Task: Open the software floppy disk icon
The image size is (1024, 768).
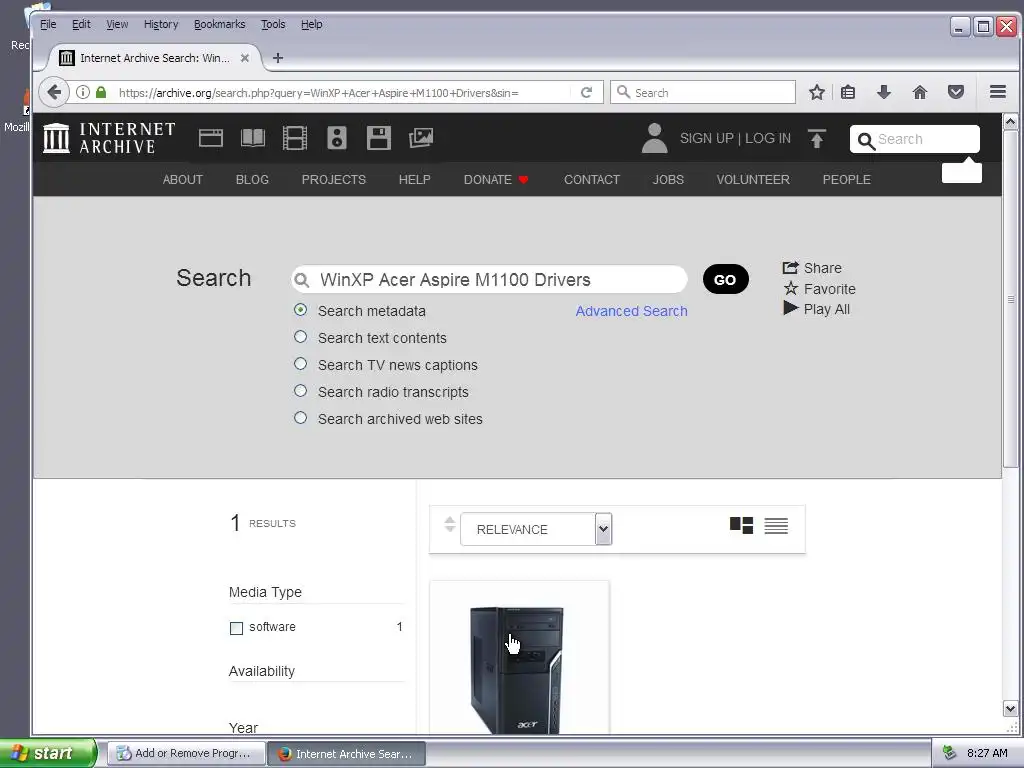Action: click(379, 138)
